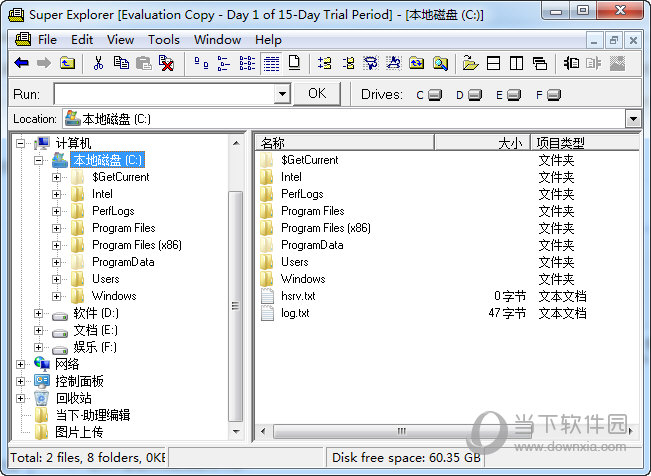Image resolution: width=651 pixels, height=476 pixels.
Task: Expand the $GetCurrent tree folder
Action: [x=56, y=177]
